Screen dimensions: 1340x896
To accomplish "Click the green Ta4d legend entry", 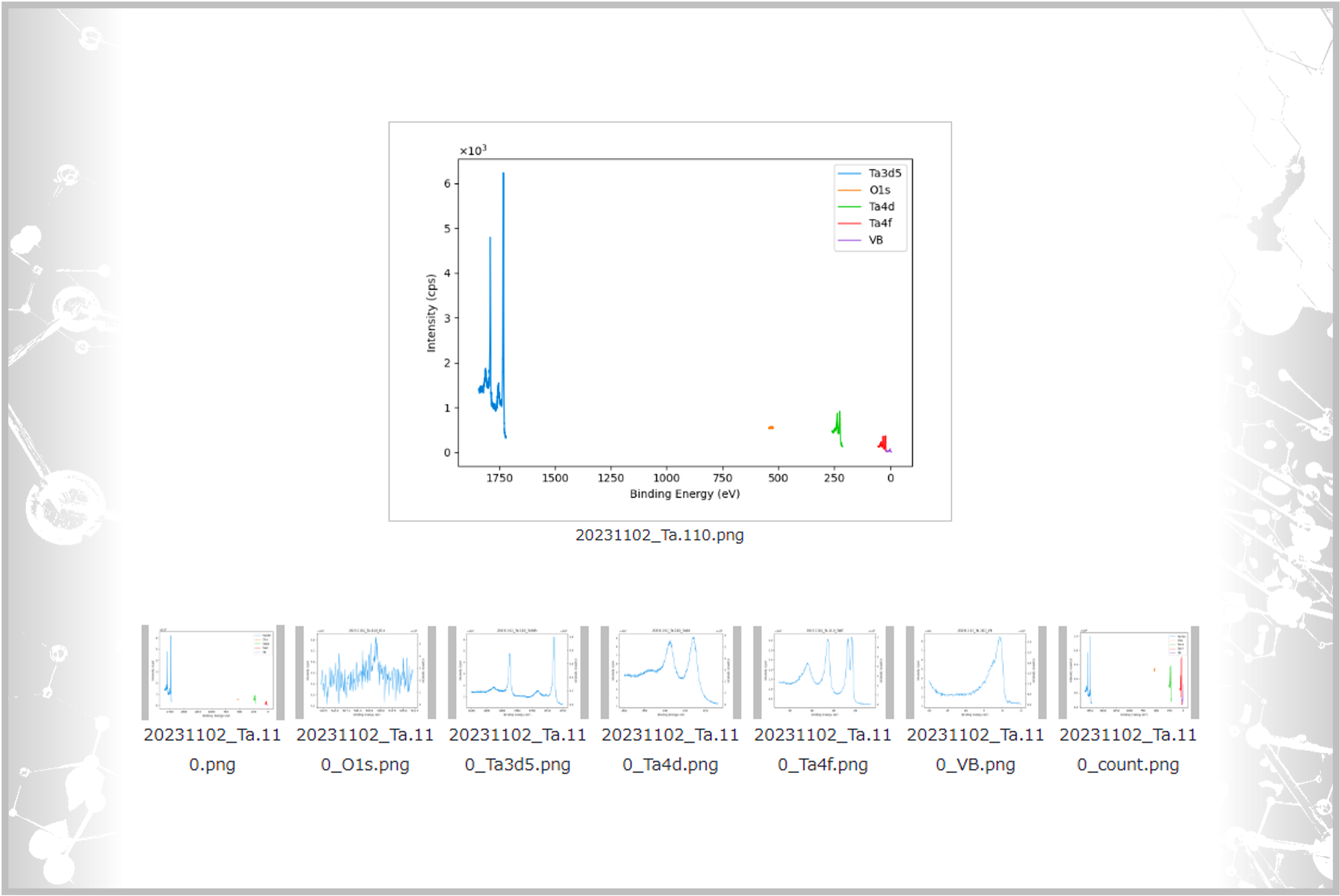I will click(x=881, y=206).
